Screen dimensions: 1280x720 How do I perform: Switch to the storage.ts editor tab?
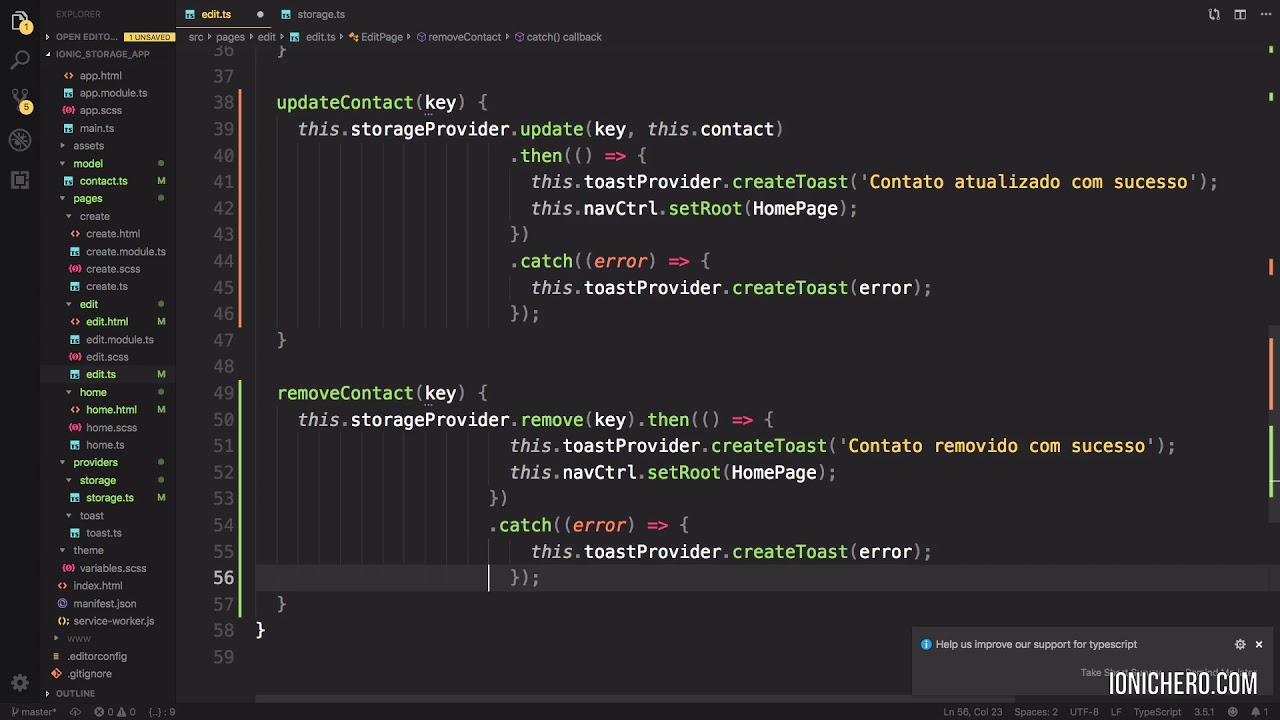point(320,14)
